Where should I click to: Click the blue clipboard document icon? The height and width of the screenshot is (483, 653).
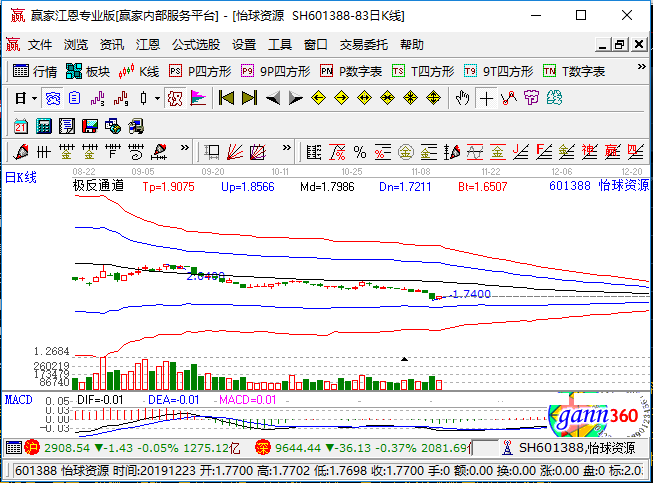click(75, 99)
